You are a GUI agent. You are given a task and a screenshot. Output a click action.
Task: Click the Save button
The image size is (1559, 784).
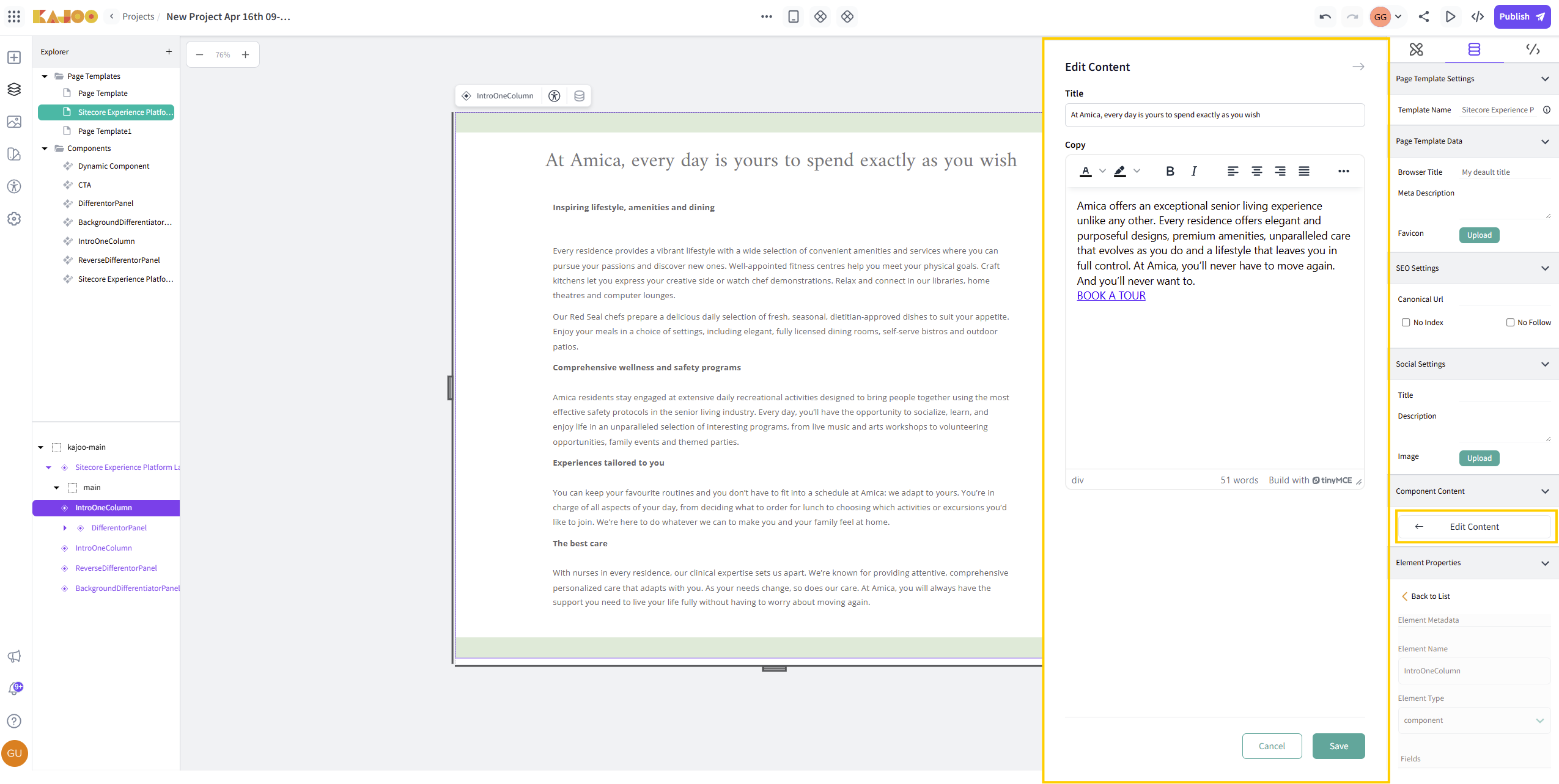pyautogui.click(x=1338, y=746)
